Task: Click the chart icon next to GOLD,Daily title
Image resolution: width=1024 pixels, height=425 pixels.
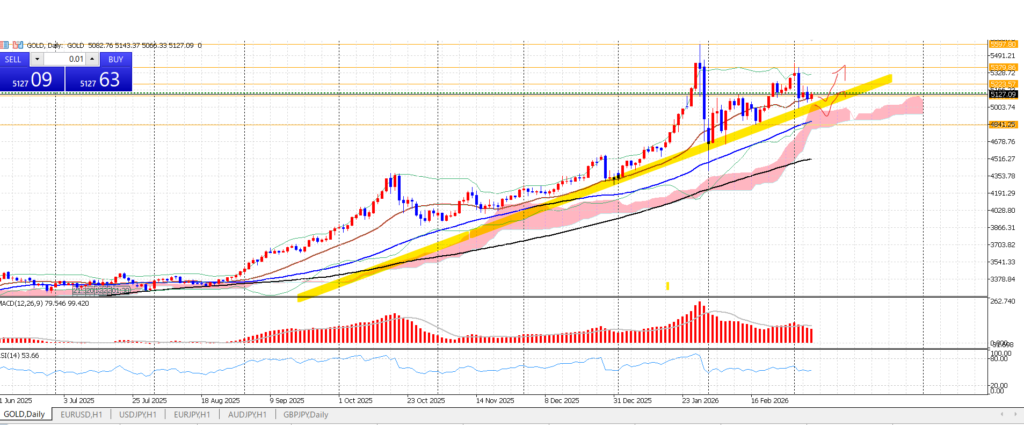Action: coord(4,45)
